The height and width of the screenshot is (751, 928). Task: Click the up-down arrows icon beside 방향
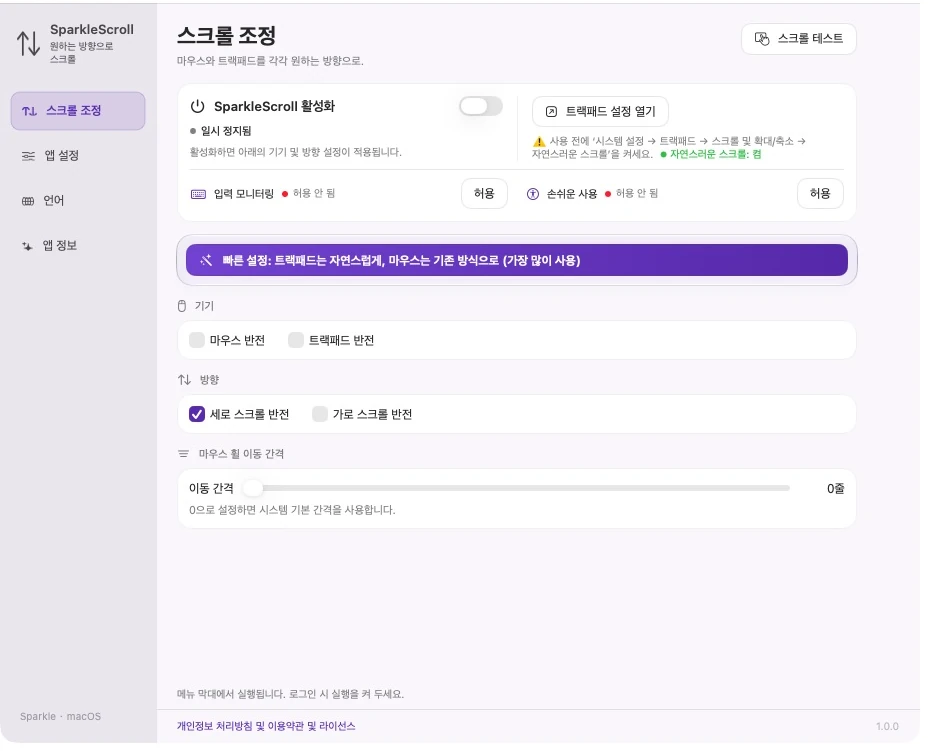coord(186,382)
